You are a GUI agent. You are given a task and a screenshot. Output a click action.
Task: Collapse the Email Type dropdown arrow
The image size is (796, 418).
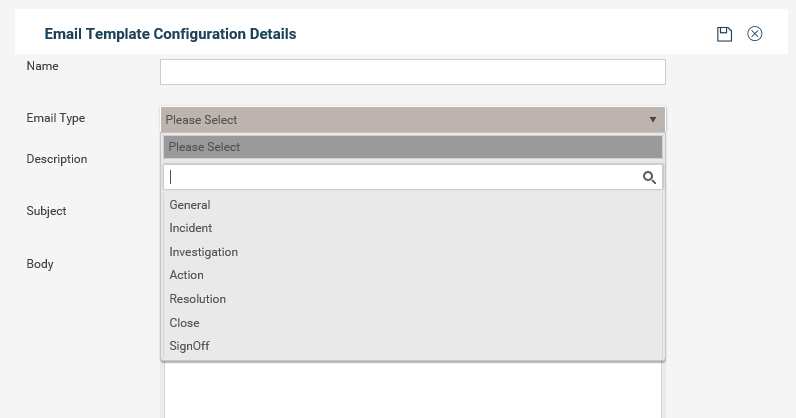(653, 120)
